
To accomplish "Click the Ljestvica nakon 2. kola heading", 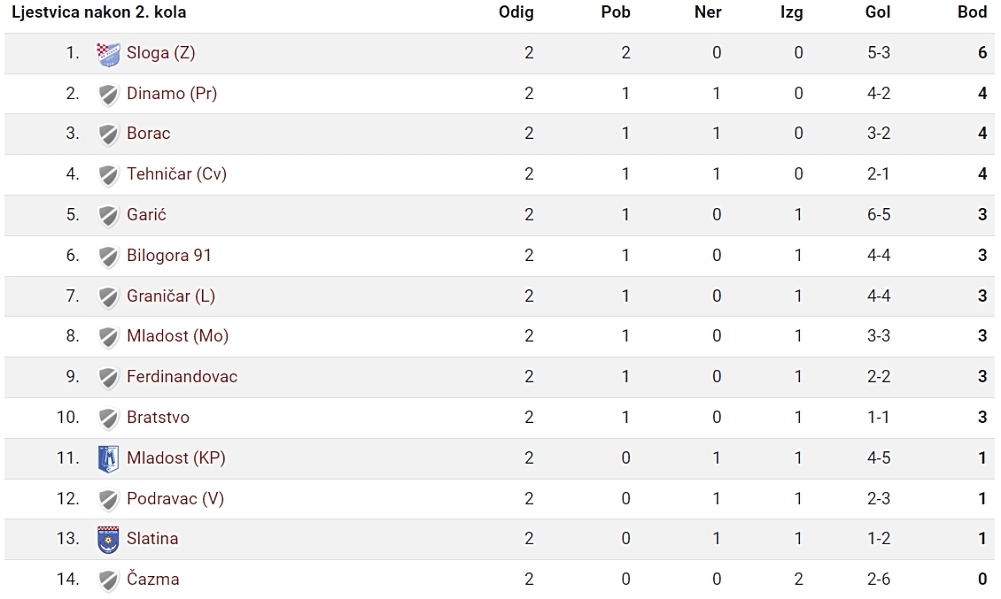I will 99,13.
